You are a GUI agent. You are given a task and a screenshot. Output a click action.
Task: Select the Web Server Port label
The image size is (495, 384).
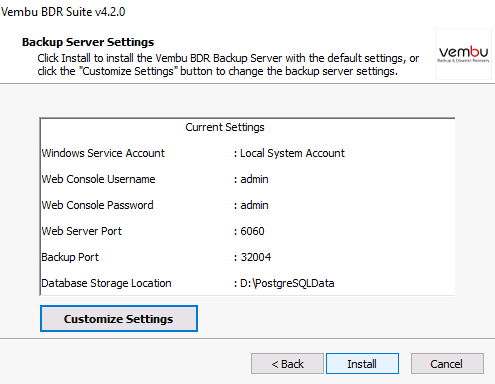pos(82,231)
